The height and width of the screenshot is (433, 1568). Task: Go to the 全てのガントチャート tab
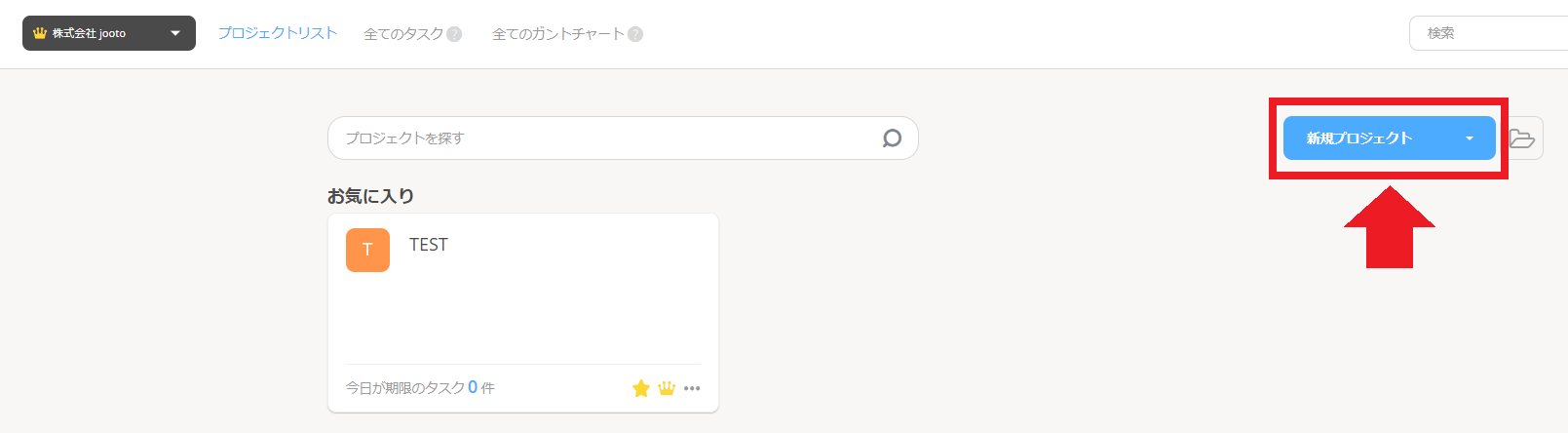tap(557, 34)
